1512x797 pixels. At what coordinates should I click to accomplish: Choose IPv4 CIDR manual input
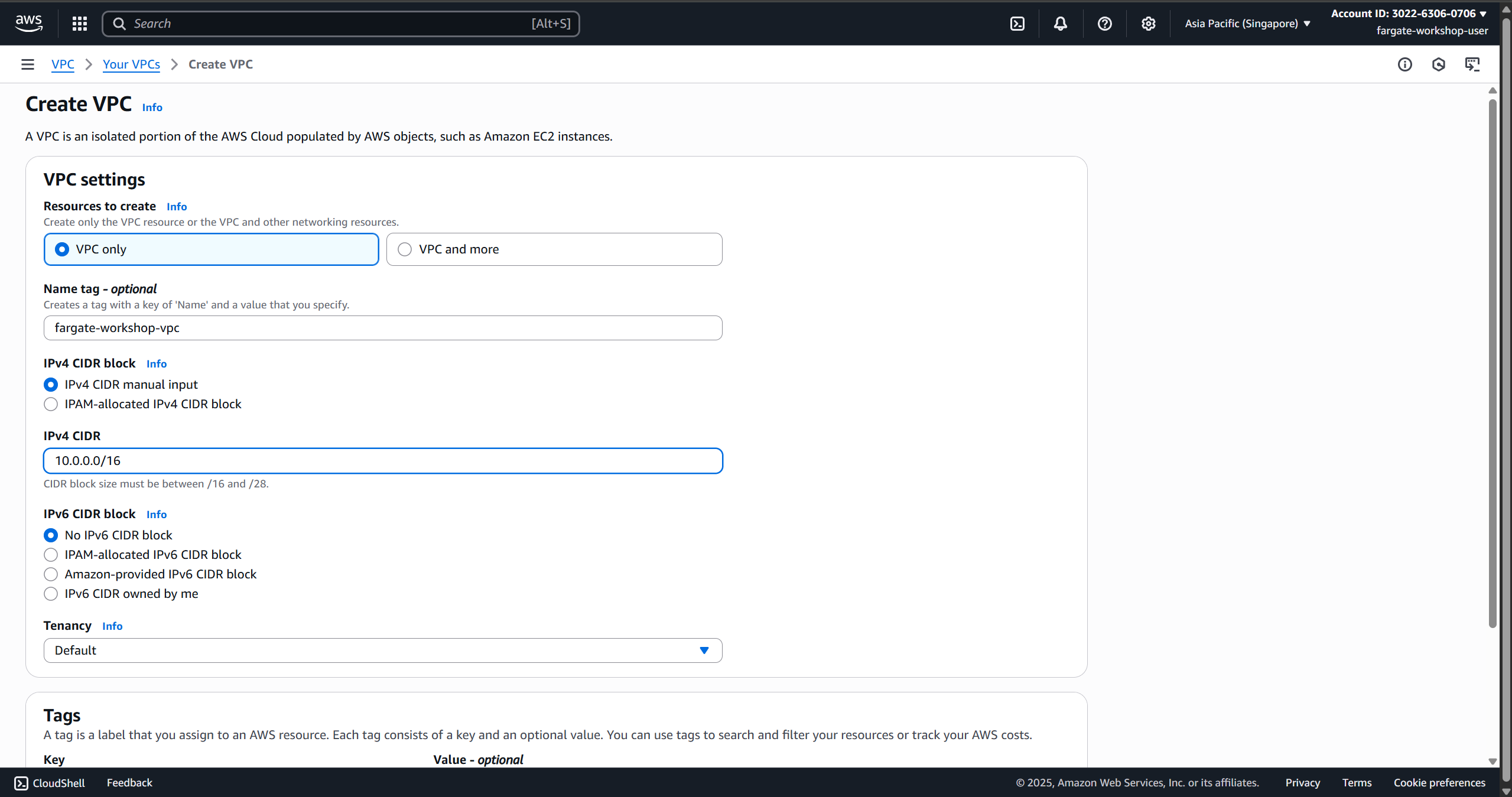click(x=51, y=385)
